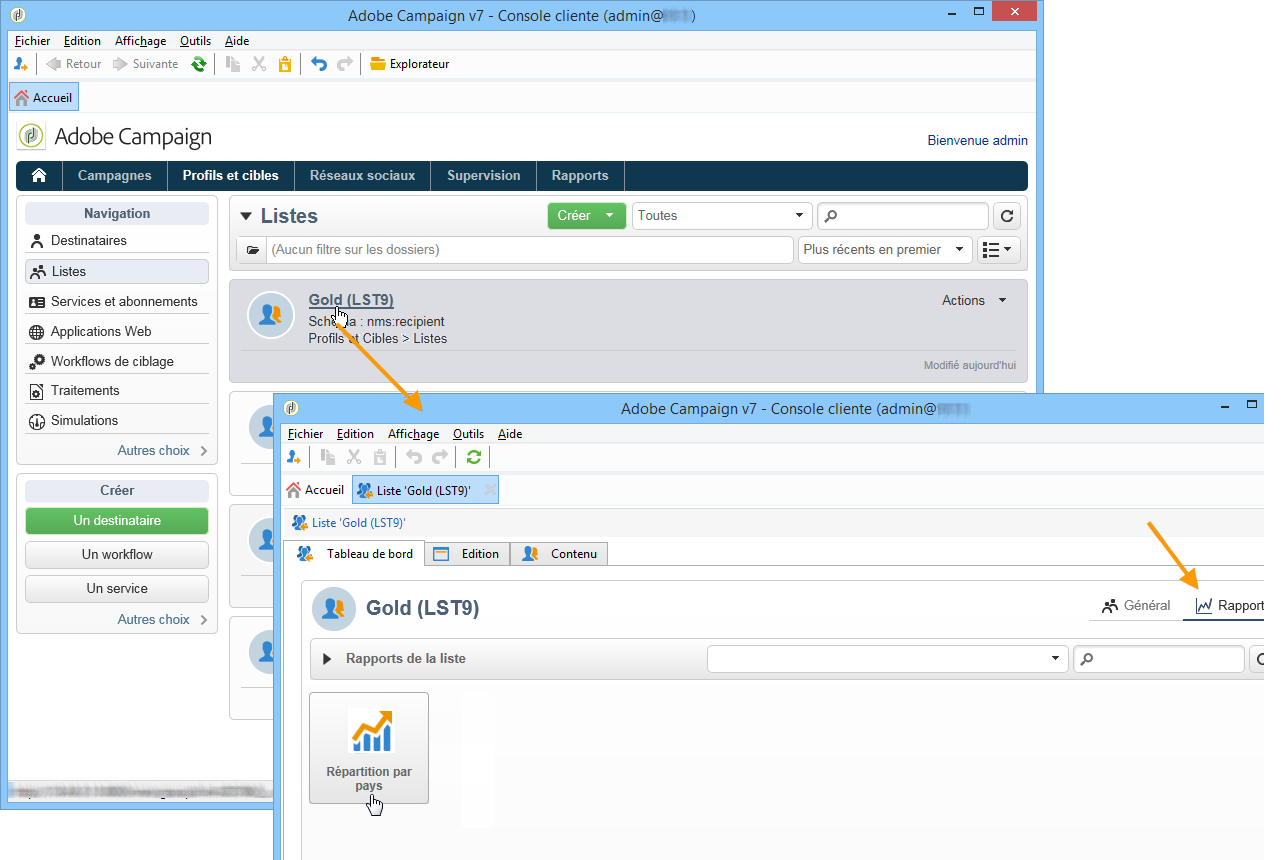
Task: Click the folder filter icon under Listes
Action: tap(252, 250)
